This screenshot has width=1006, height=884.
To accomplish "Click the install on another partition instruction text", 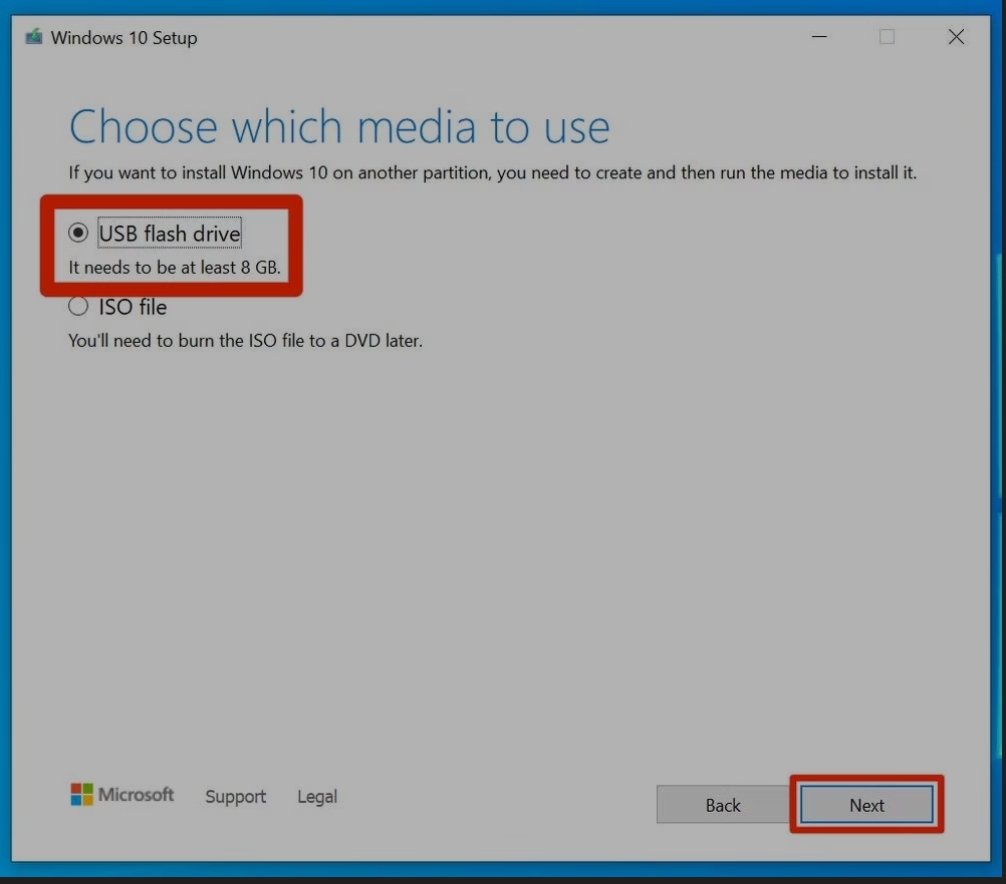I will click(x=492, y=173).
